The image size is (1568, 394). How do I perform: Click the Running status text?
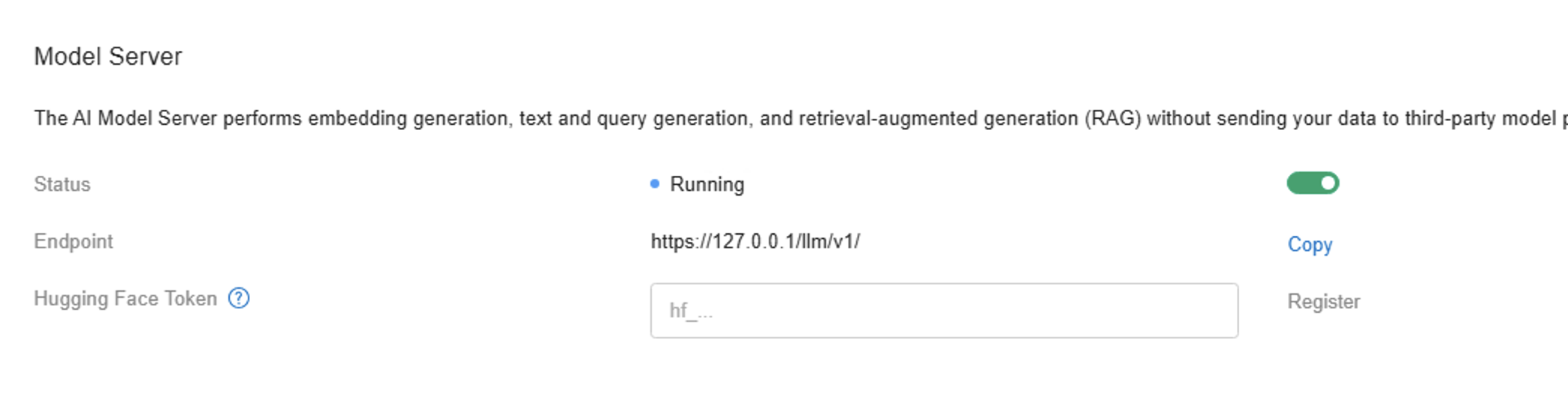(x=707, y=184)
